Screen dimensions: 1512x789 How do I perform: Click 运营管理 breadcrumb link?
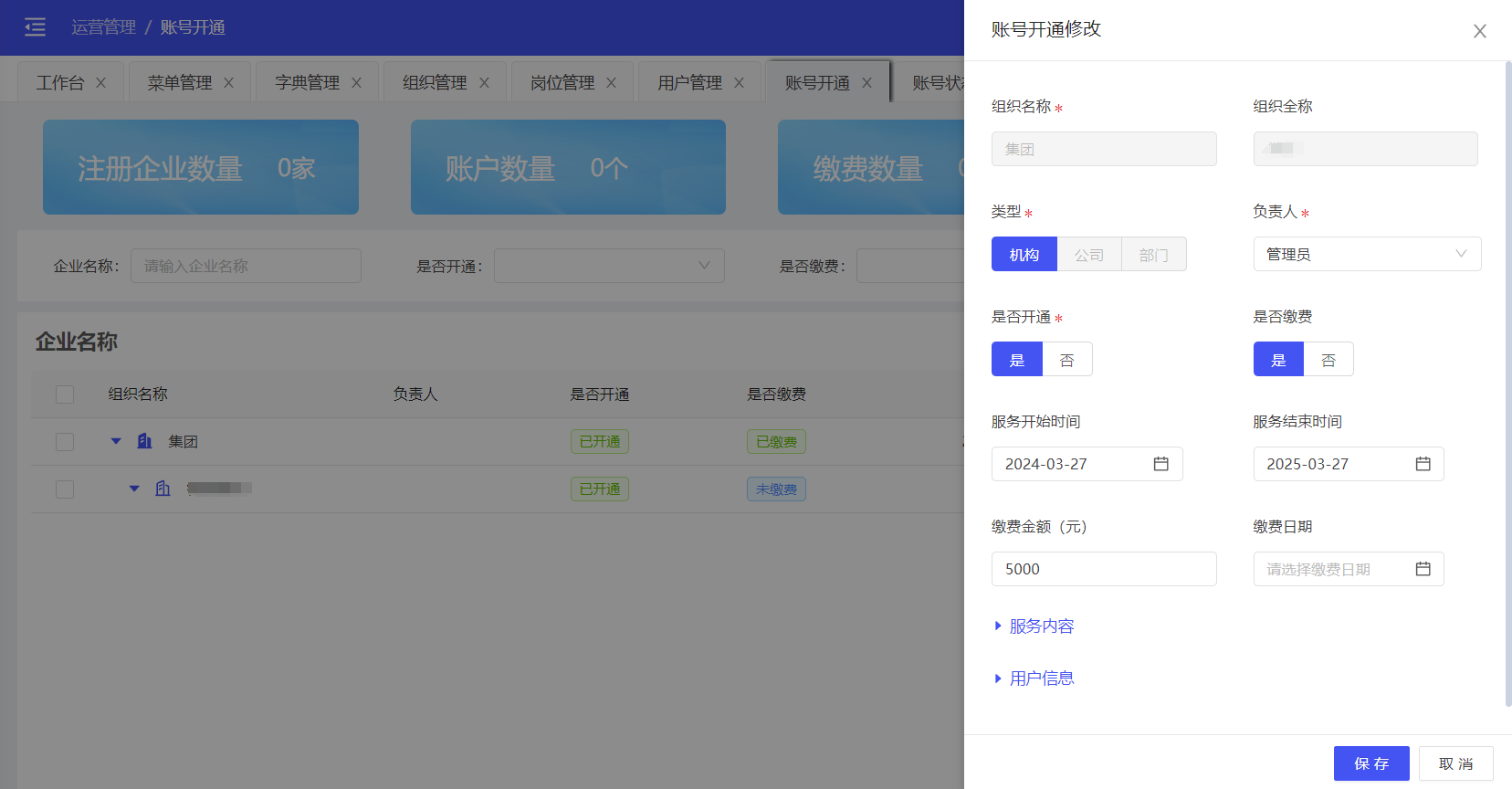pos(104,27)
